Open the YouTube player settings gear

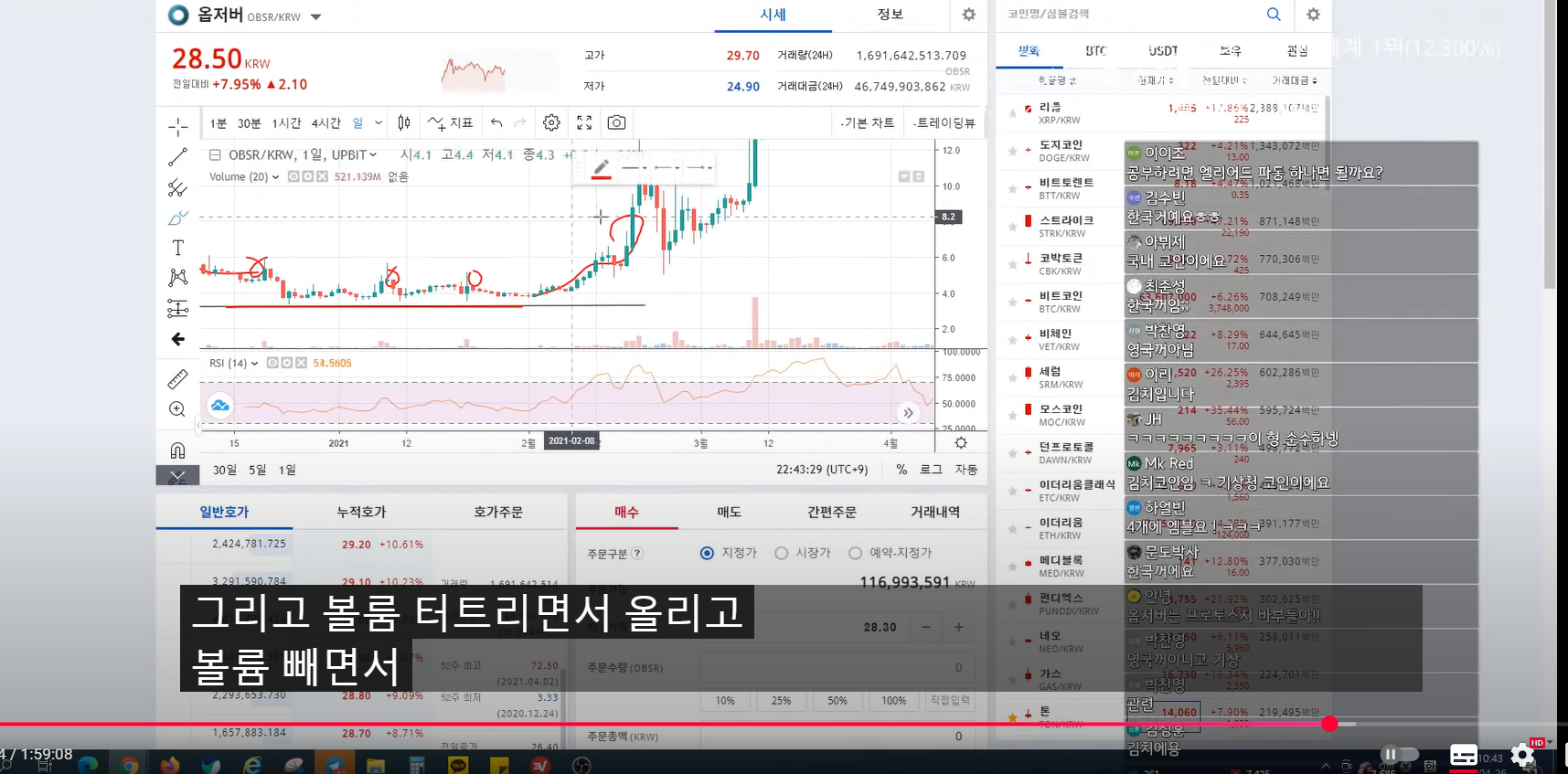point(1522,755)
